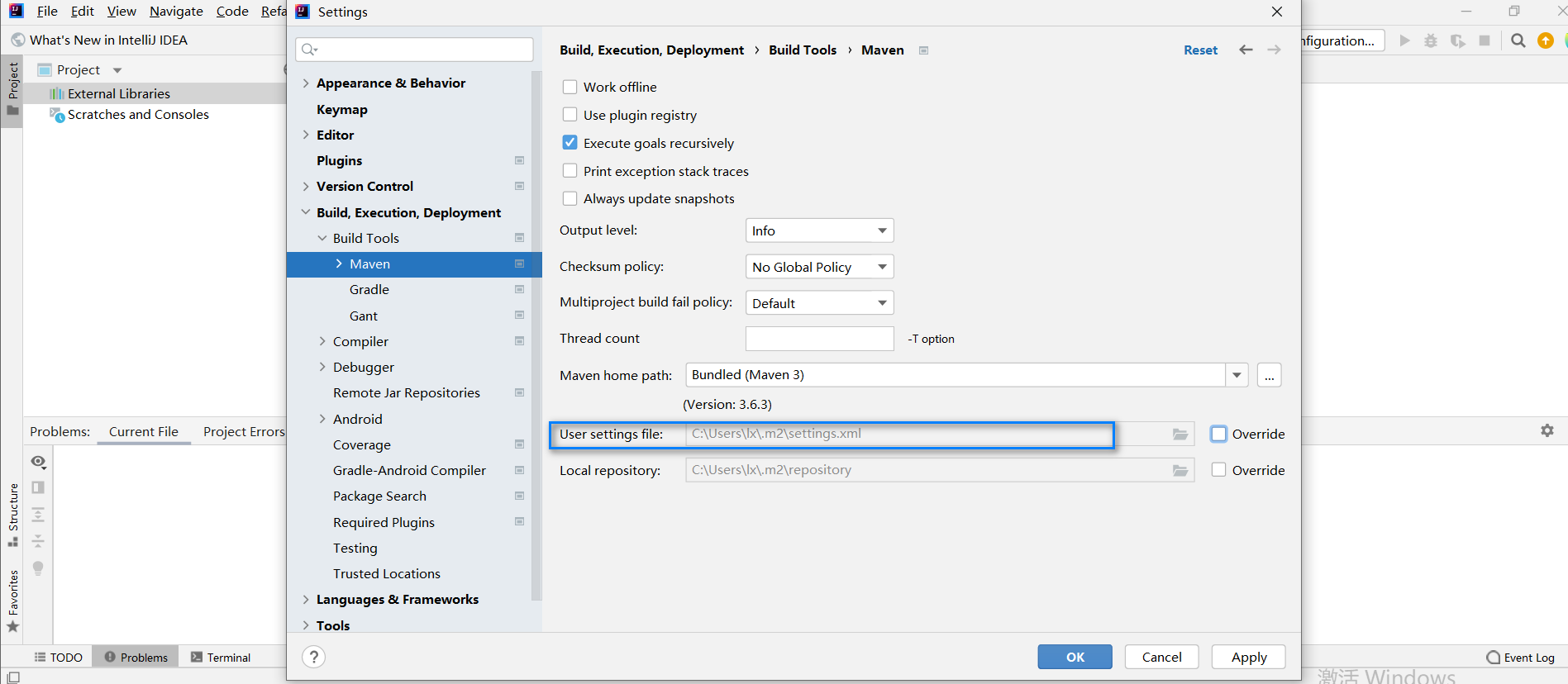Viewport: 1568px width, 684px height.
Task: Open the Event Log
Action: (1520, 658)
